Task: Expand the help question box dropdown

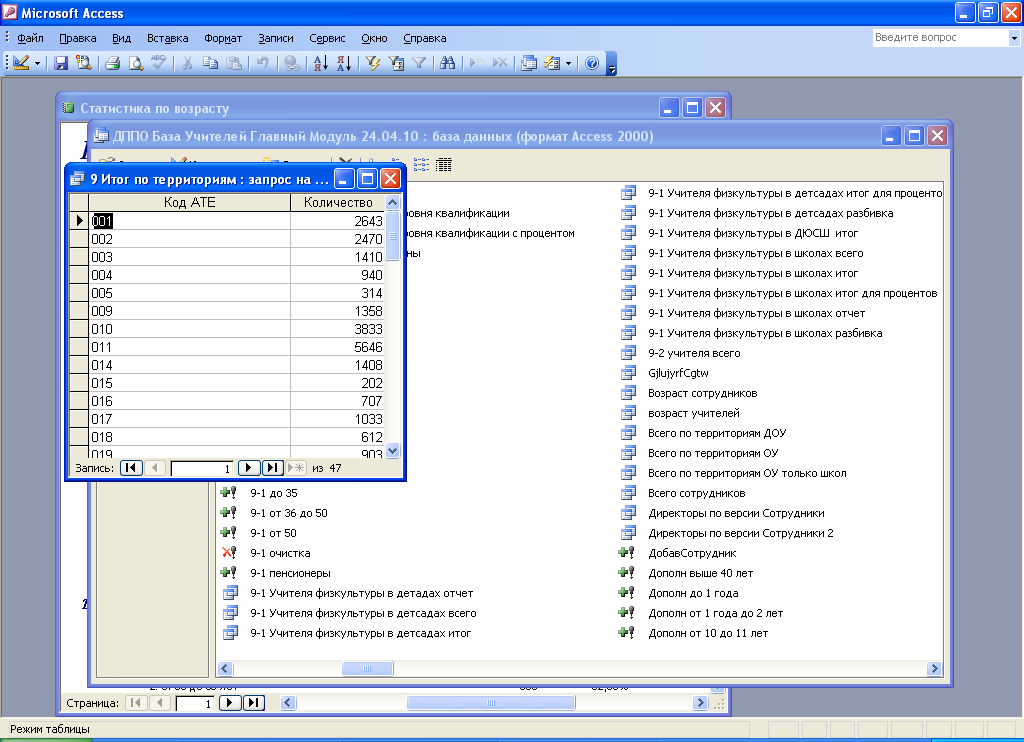Action: point(1014,38)
